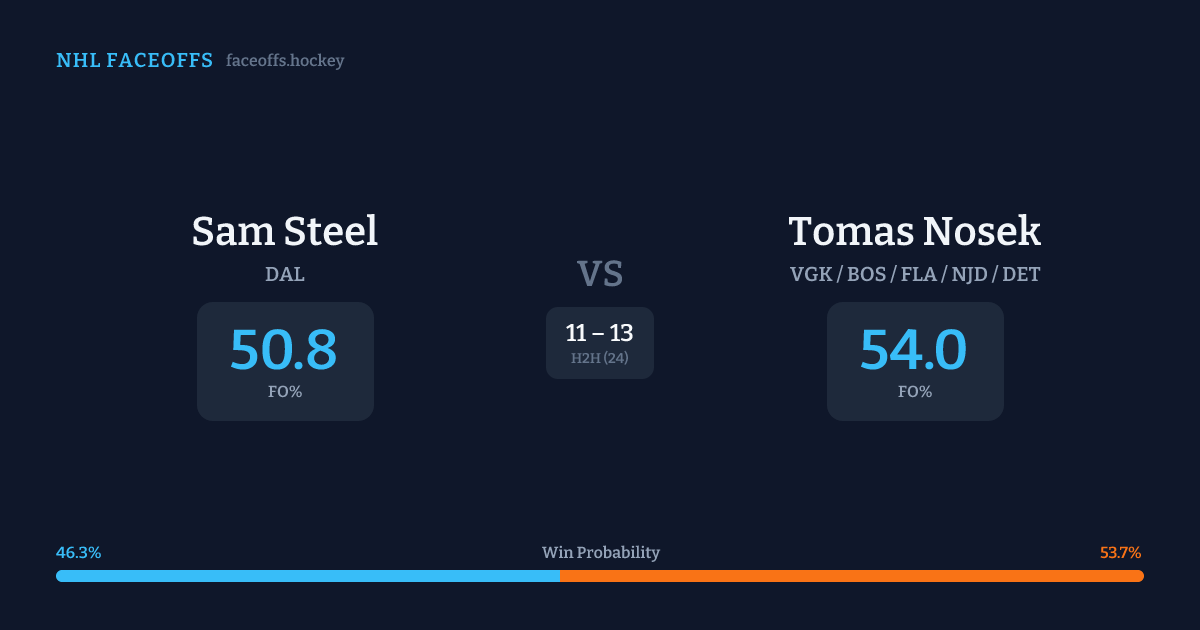Click the NHL FACEOFFS header title
Screen dimensions: 1200x630
134,61
